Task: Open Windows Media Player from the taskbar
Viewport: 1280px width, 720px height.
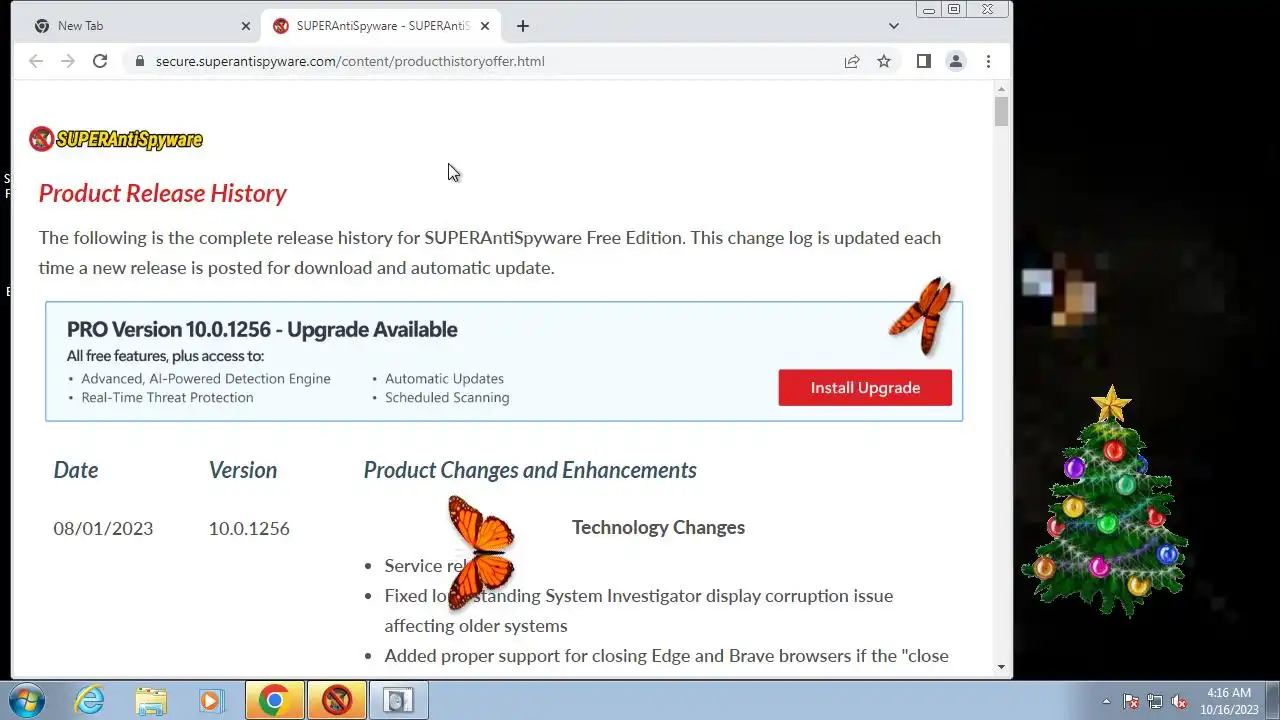Action: (211, 700)
